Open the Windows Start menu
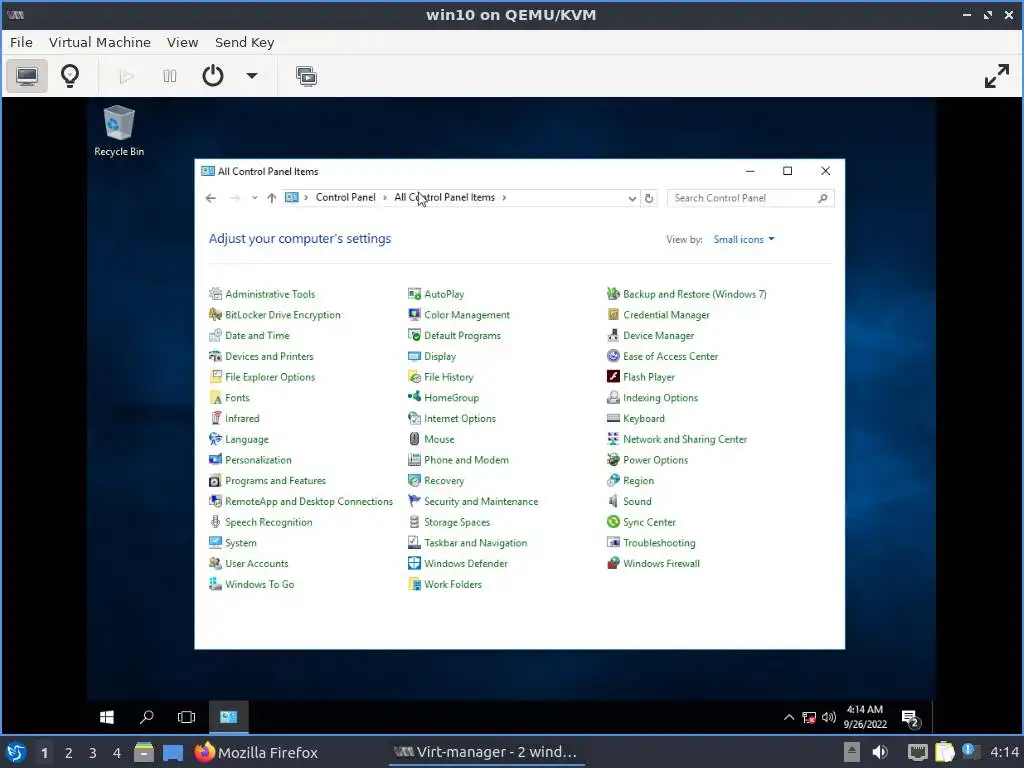The height and width of the screenshot is (768, 1024). tap(106, 717)
